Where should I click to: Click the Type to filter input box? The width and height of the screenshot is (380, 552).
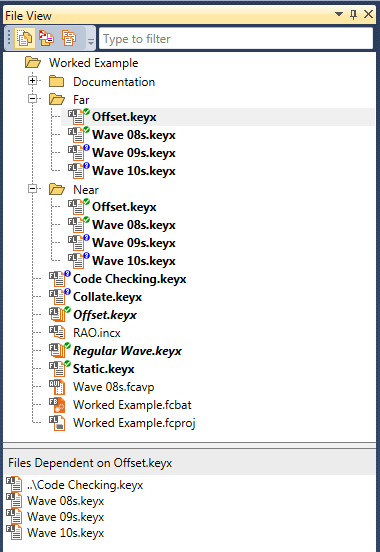(236, 38)
